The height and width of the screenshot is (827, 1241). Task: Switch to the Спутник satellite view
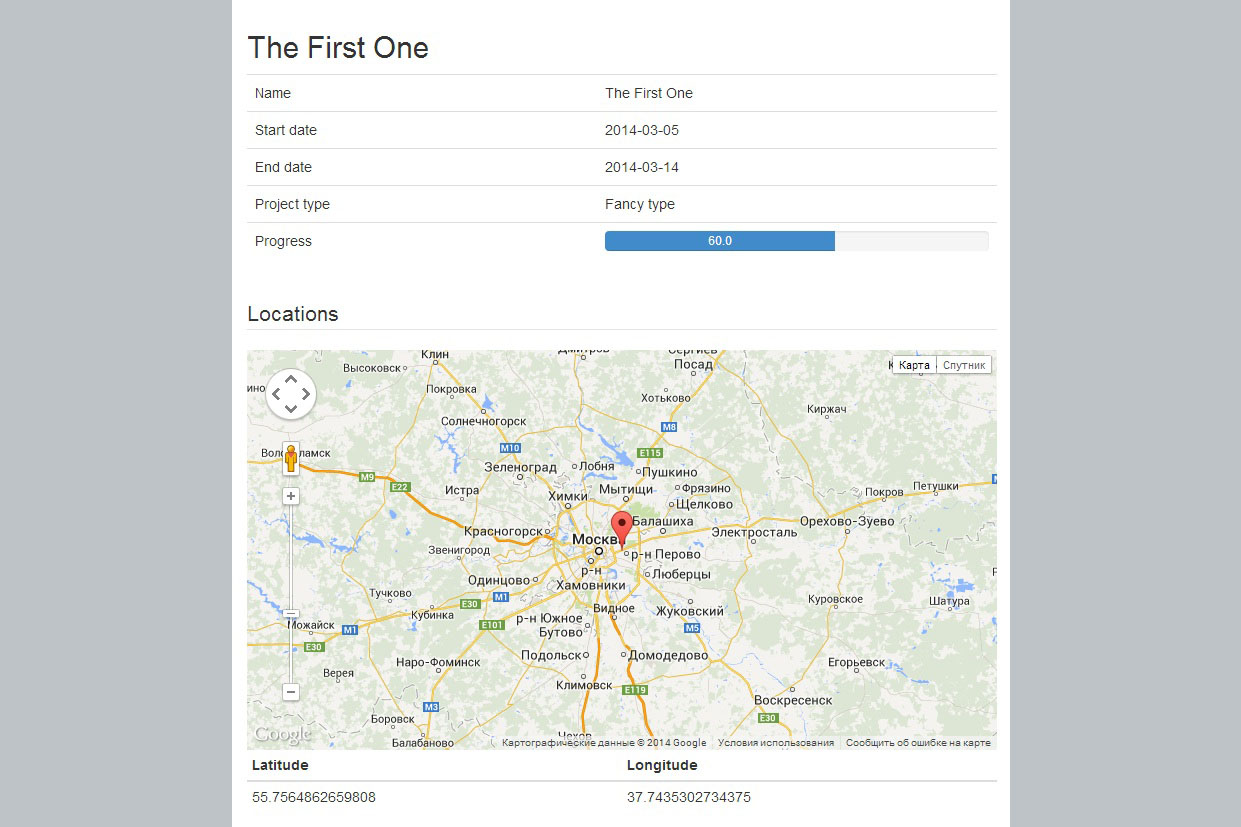click(x=964, y=365)
